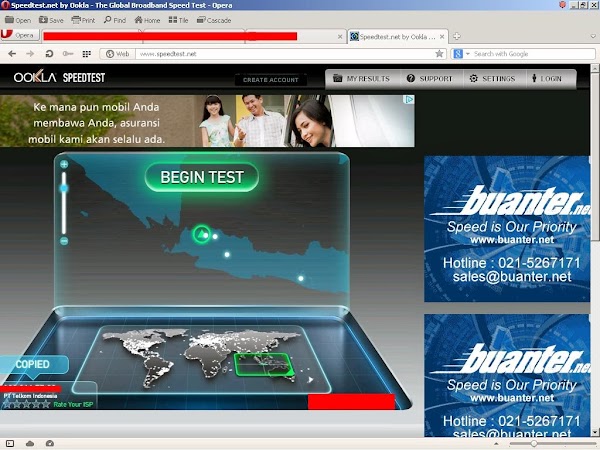Image resolution: width=600 pixels, height=450 pixels.
Task: Bookmark page with star icon
Action: 440,54
